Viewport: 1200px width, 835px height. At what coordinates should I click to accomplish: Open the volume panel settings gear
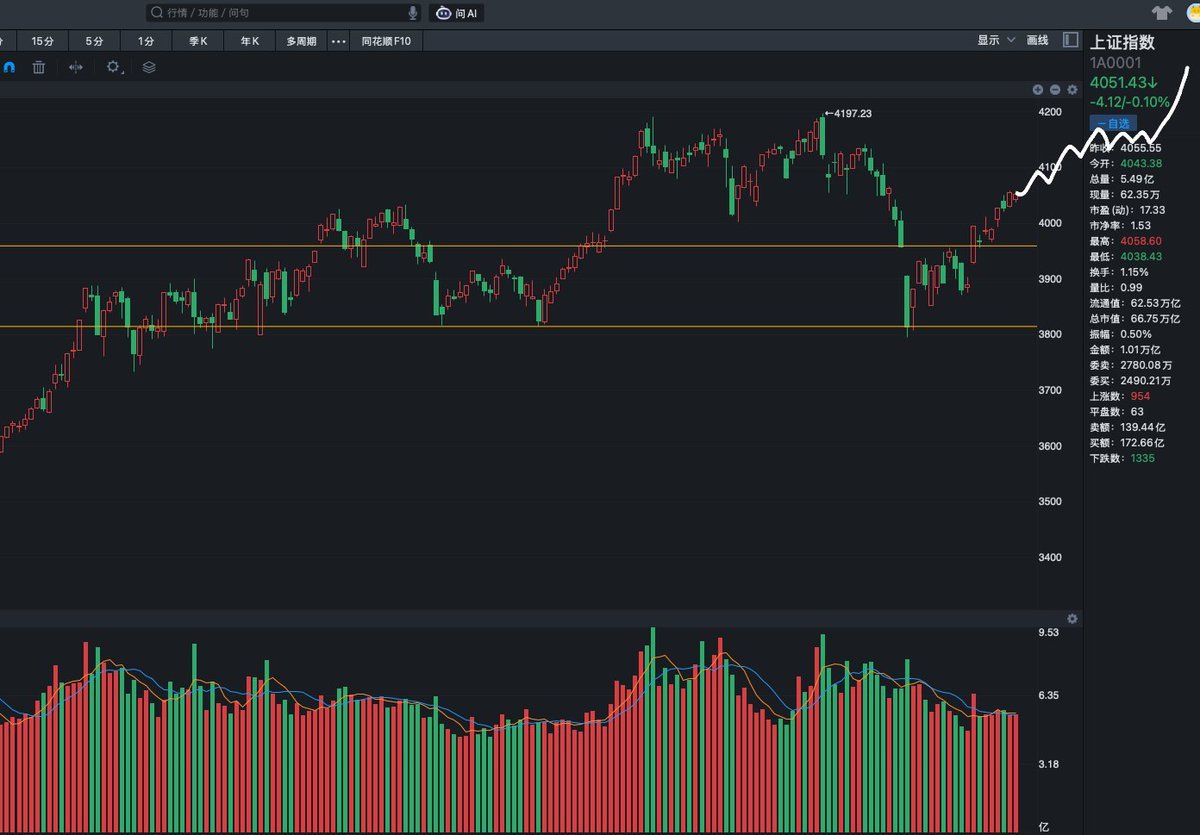coord(1072,619)
